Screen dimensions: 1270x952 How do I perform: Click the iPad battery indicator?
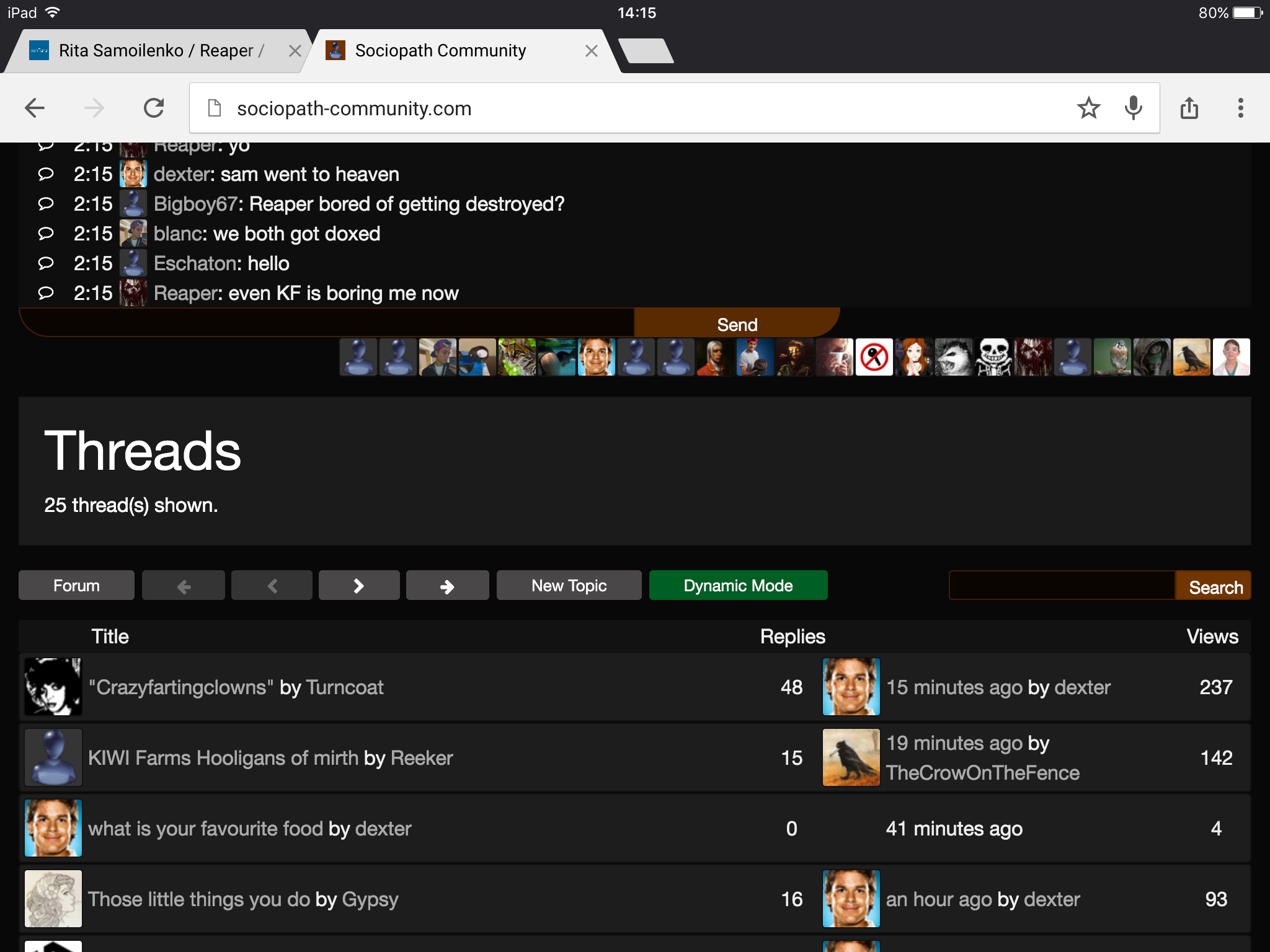(1248, 13)
